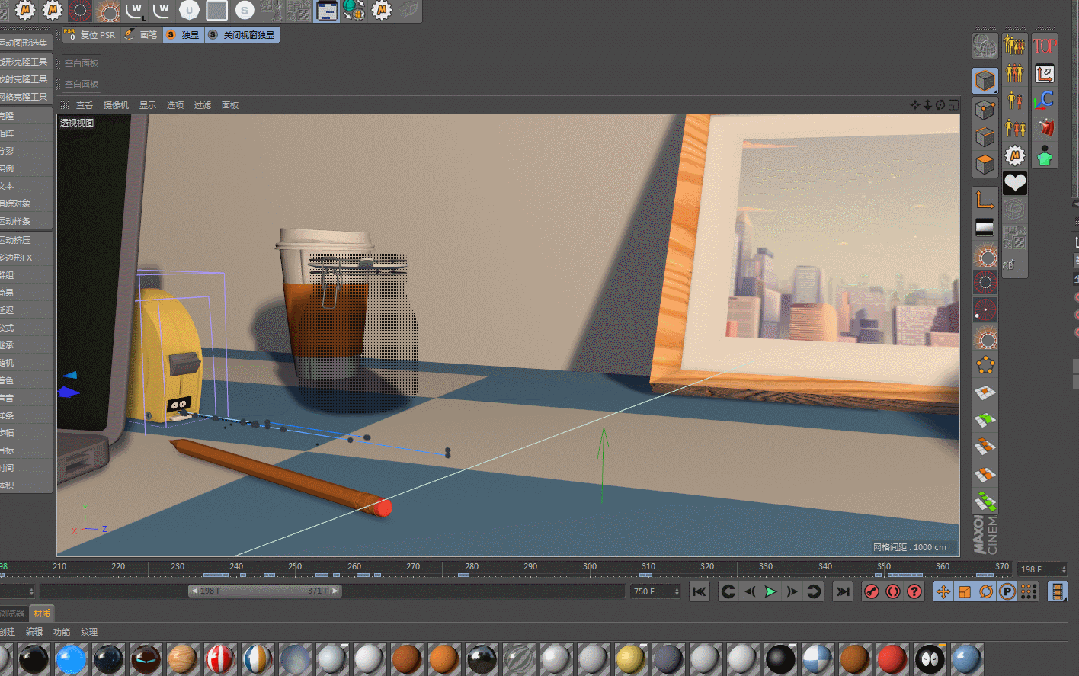1079x676 pixels.
Task: Click the viewport rotate-camera navigation icon
Action: pyautogui.click(x=940, y=105)
